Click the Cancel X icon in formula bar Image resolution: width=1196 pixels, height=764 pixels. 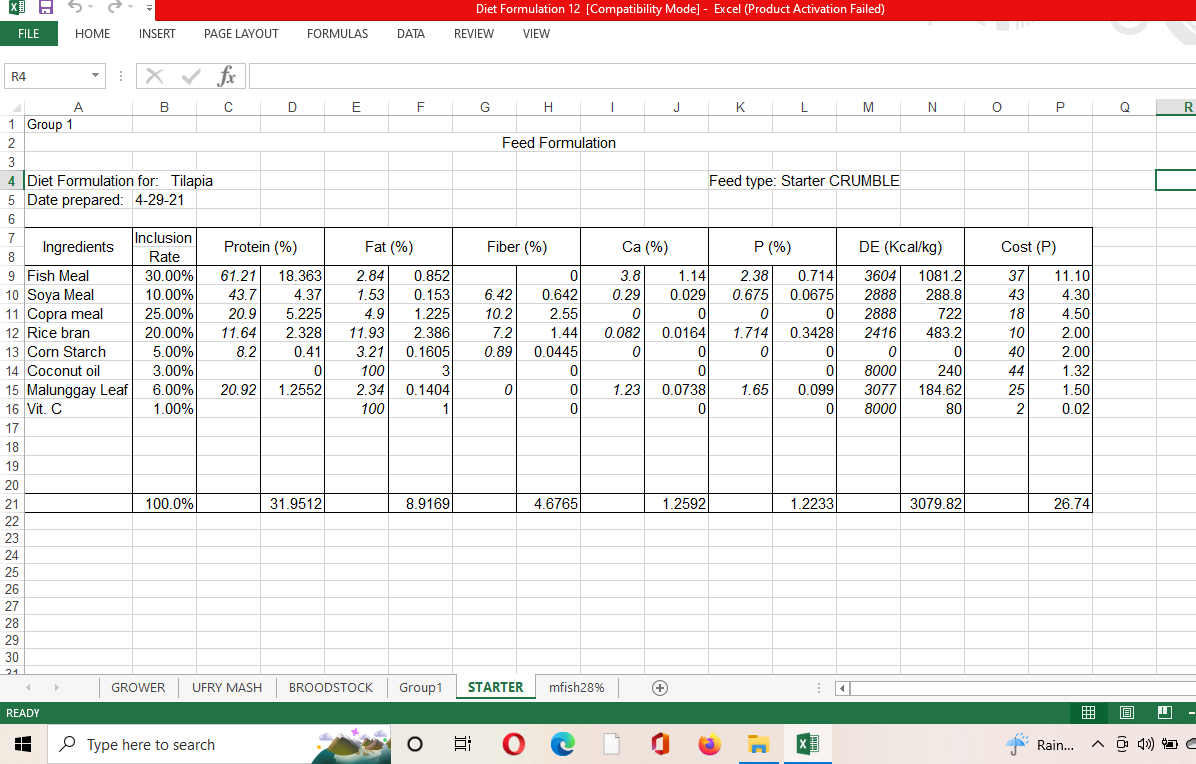(155, 75)
